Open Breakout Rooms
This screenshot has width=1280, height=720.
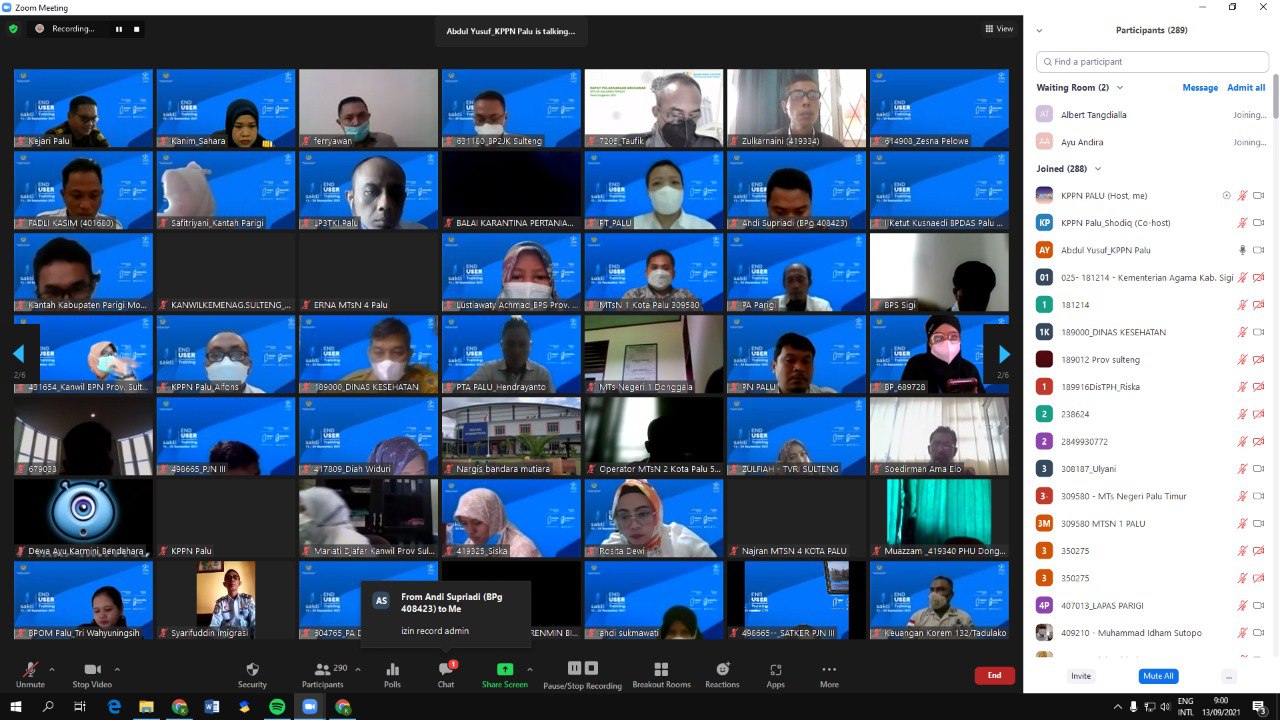[661, 670]
